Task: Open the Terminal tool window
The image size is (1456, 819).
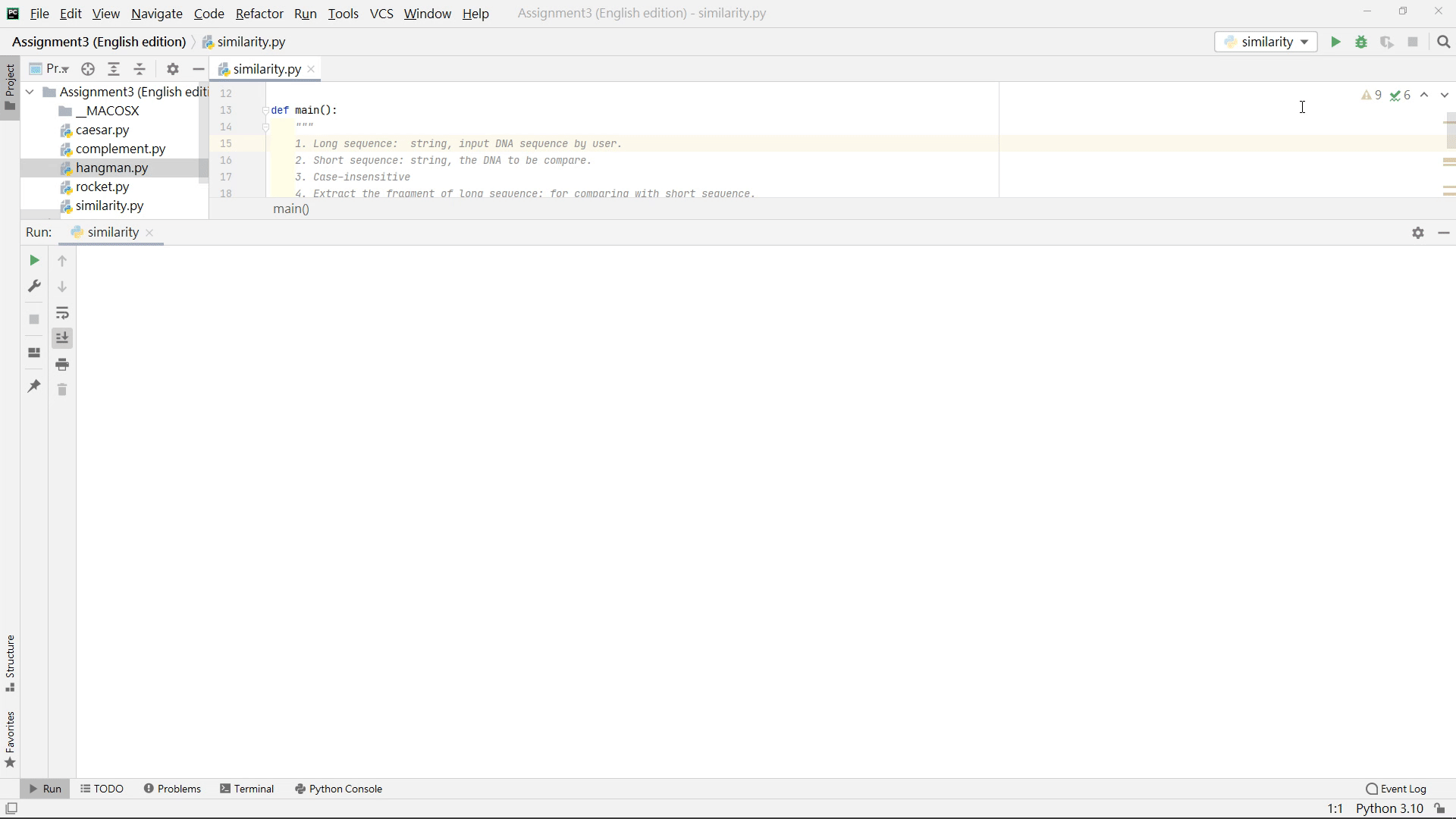Action: tap(246, 789)
